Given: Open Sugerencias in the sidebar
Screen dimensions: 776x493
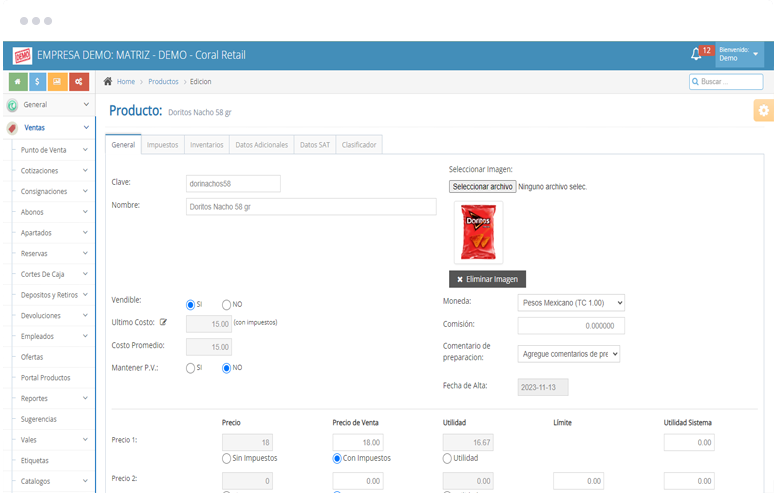Looking at the screenshot, I should point(39,419).
